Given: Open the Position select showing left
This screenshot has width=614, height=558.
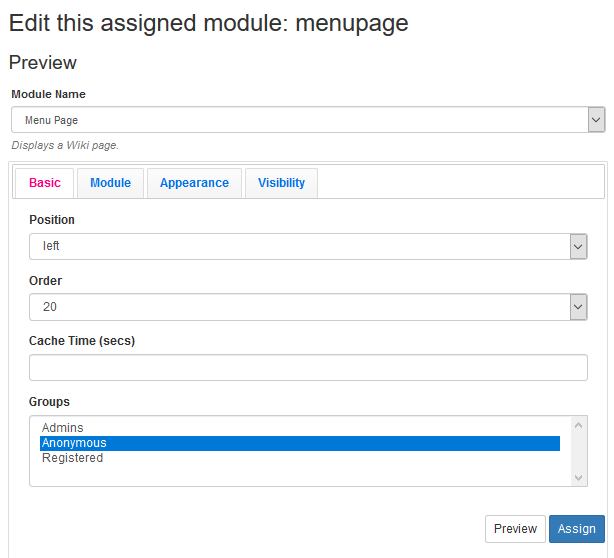Looking at the screenshot, I should click(x=298, y=246).
